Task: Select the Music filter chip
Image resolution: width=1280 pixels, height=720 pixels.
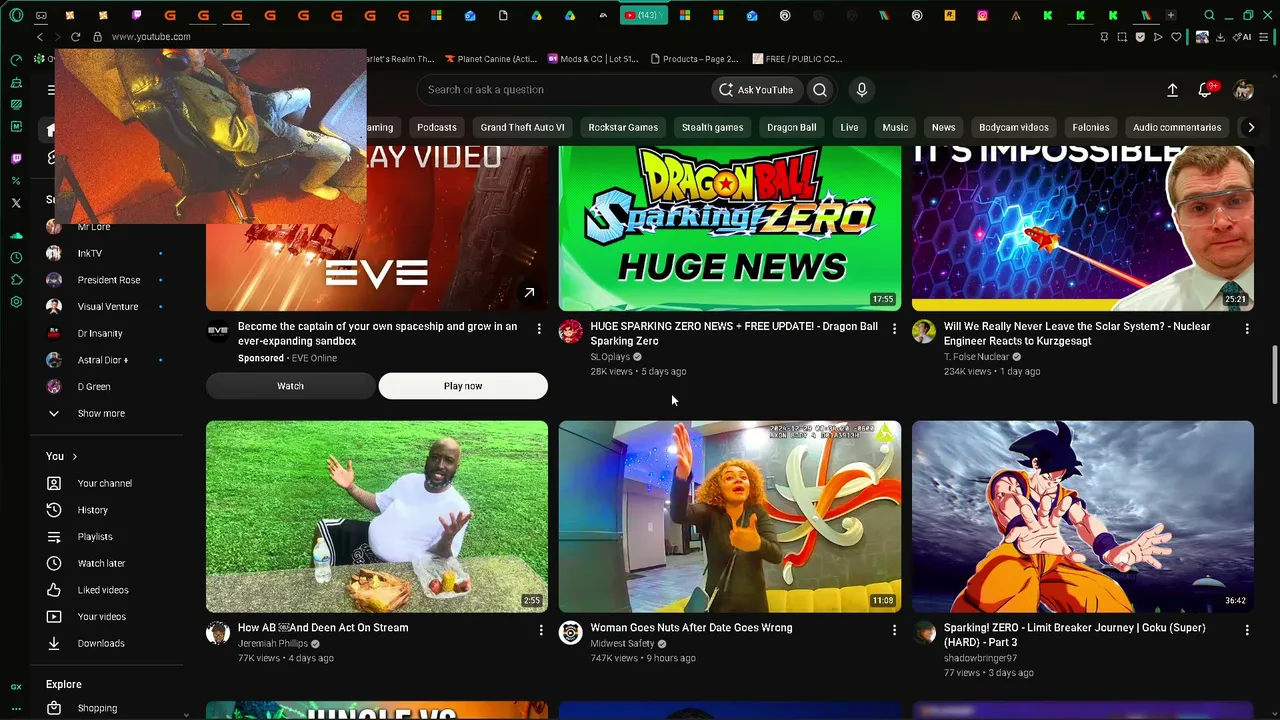Action: pyautogui.click(x=895, y=127)
